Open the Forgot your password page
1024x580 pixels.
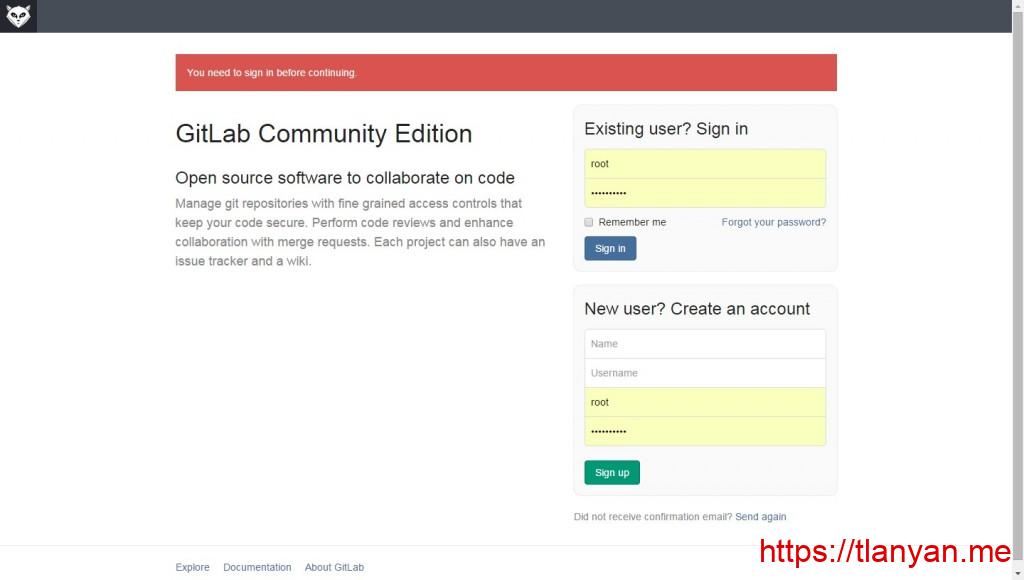(773, 222)
